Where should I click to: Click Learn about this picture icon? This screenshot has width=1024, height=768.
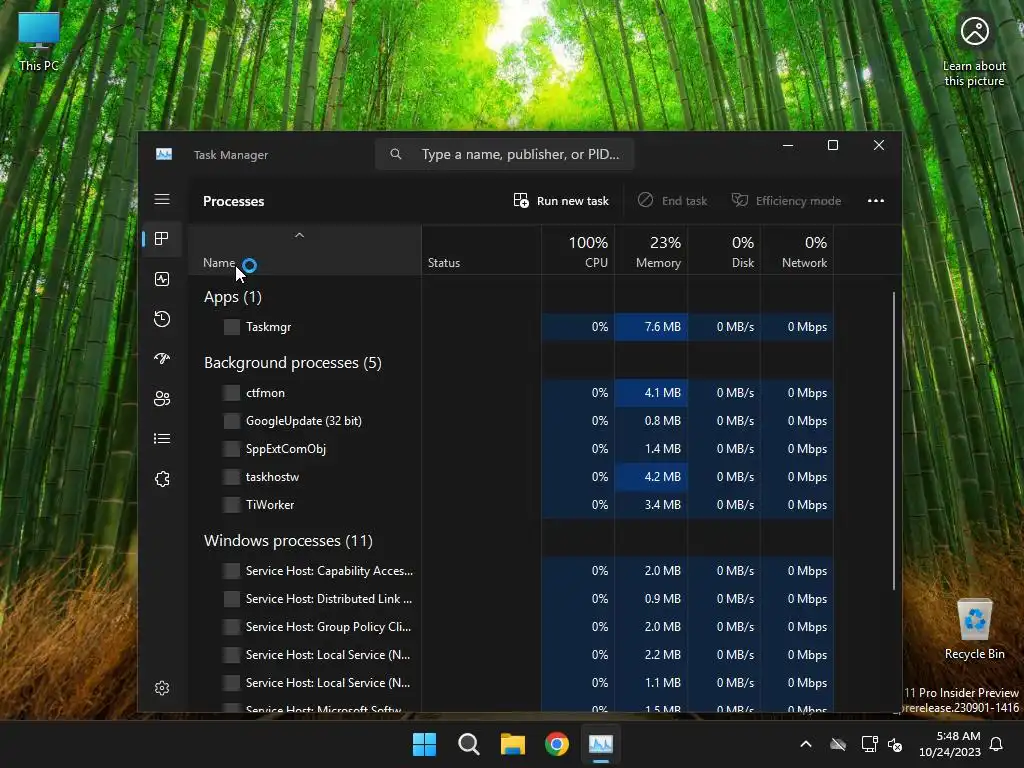974,51
